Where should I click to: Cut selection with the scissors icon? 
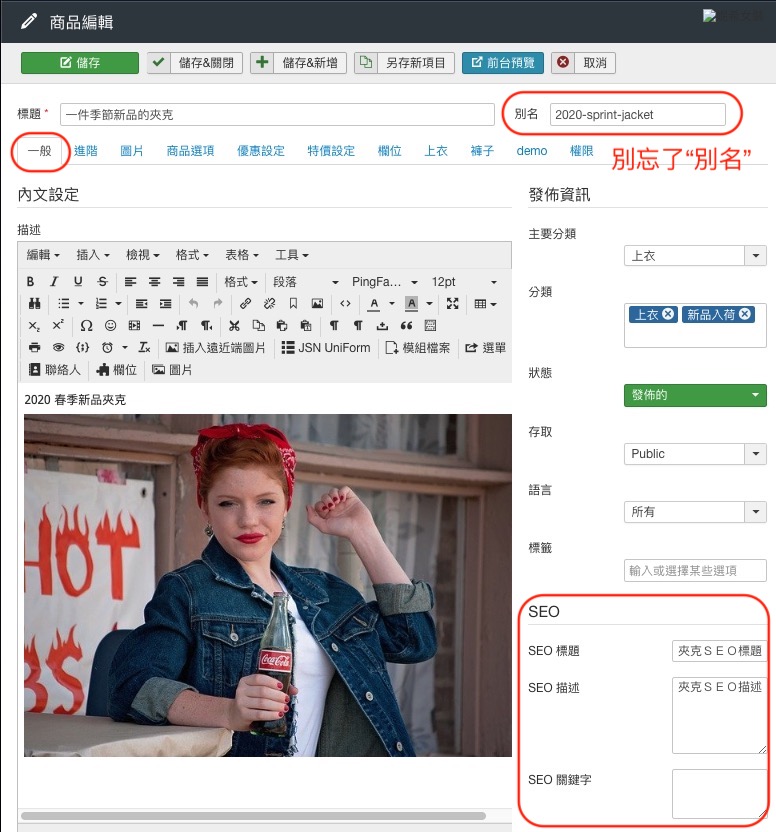click(x=234, y=325)
